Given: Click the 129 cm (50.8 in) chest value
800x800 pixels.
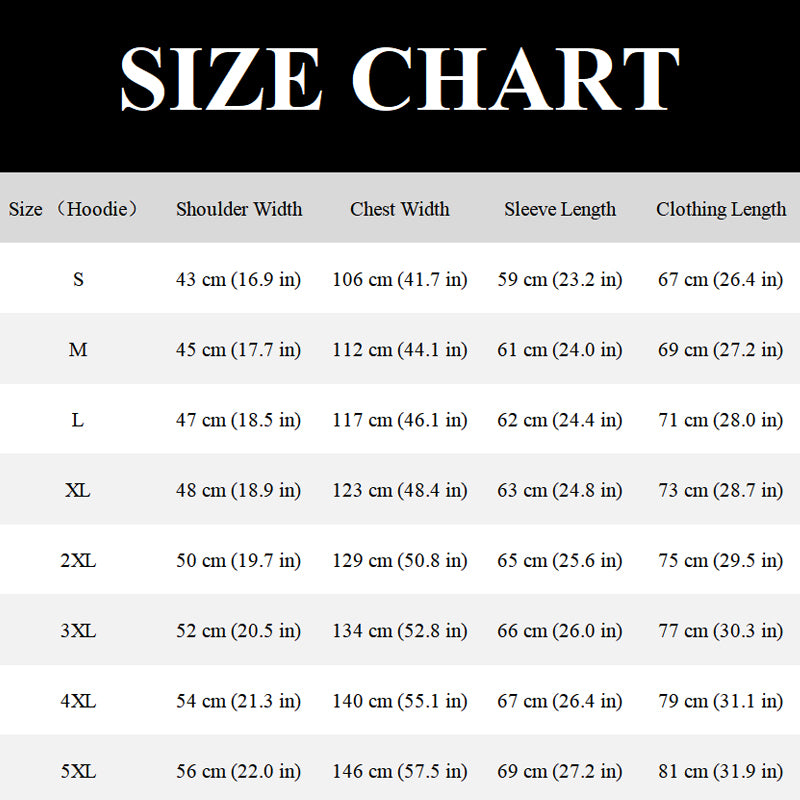Looking at the screenshot, I should (400, 561).
